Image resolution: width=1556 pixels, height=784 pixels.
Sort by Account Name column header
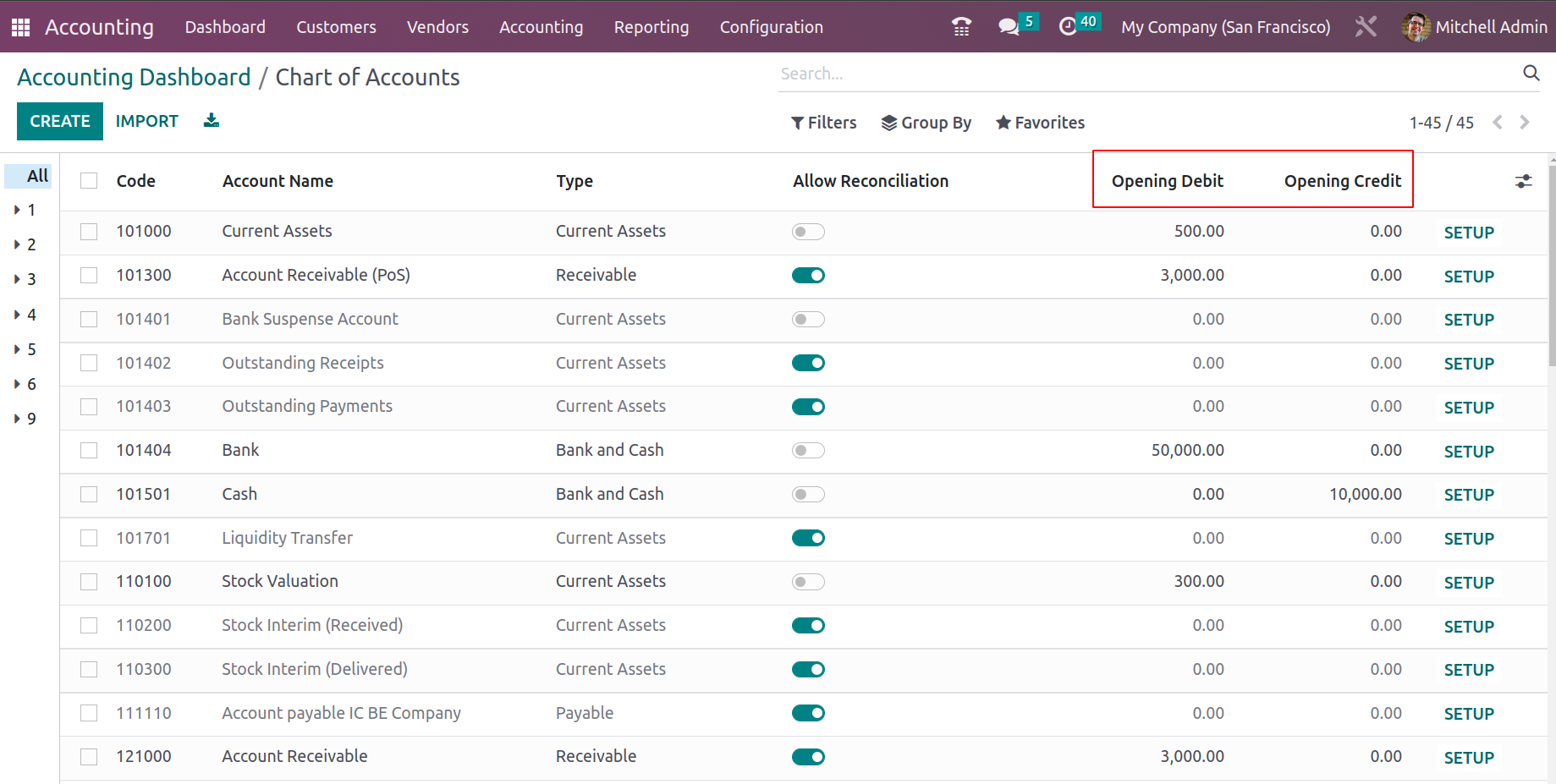coord(278,181)
